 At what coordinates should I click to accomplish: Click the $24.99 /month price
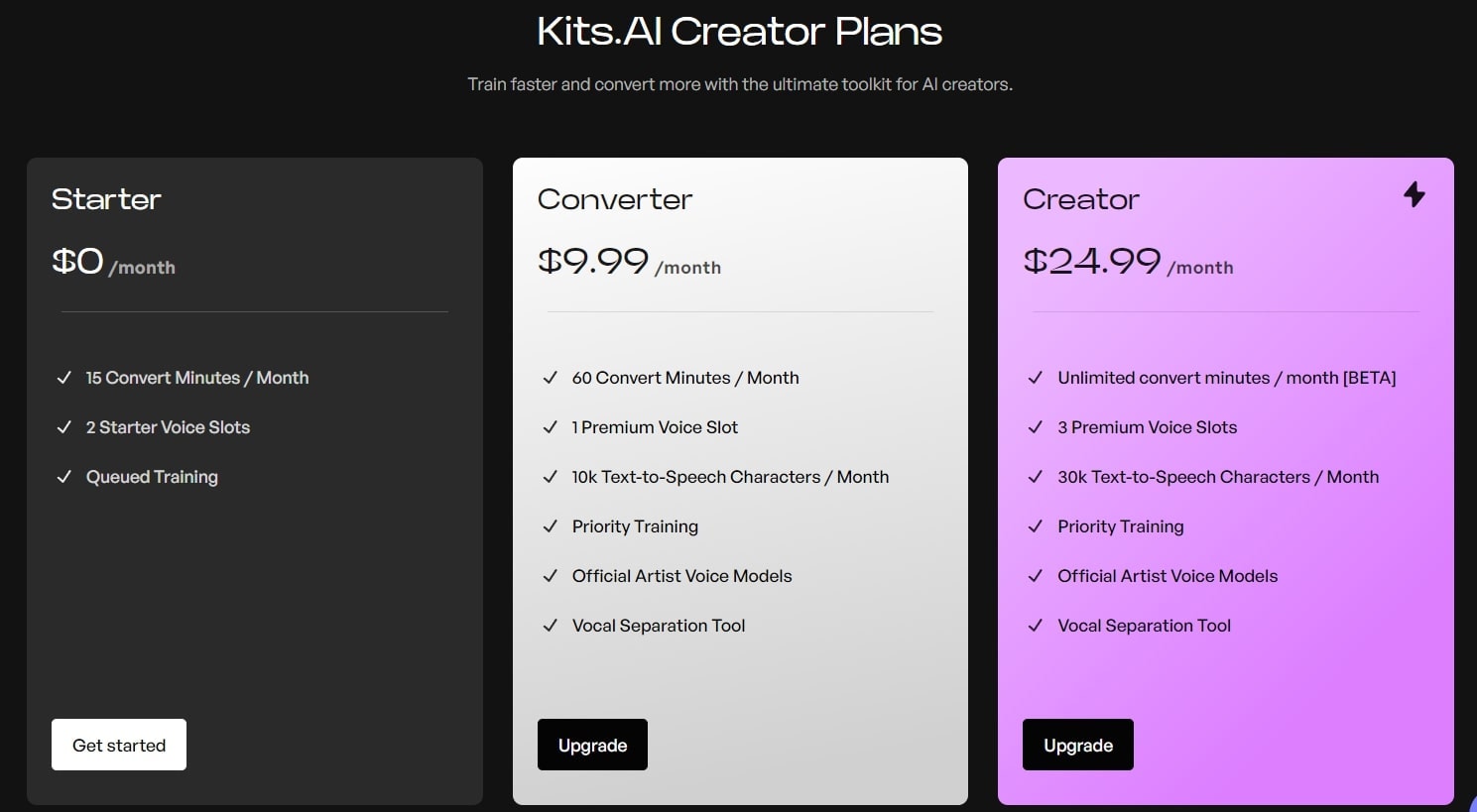click(x=1128, y=262)
